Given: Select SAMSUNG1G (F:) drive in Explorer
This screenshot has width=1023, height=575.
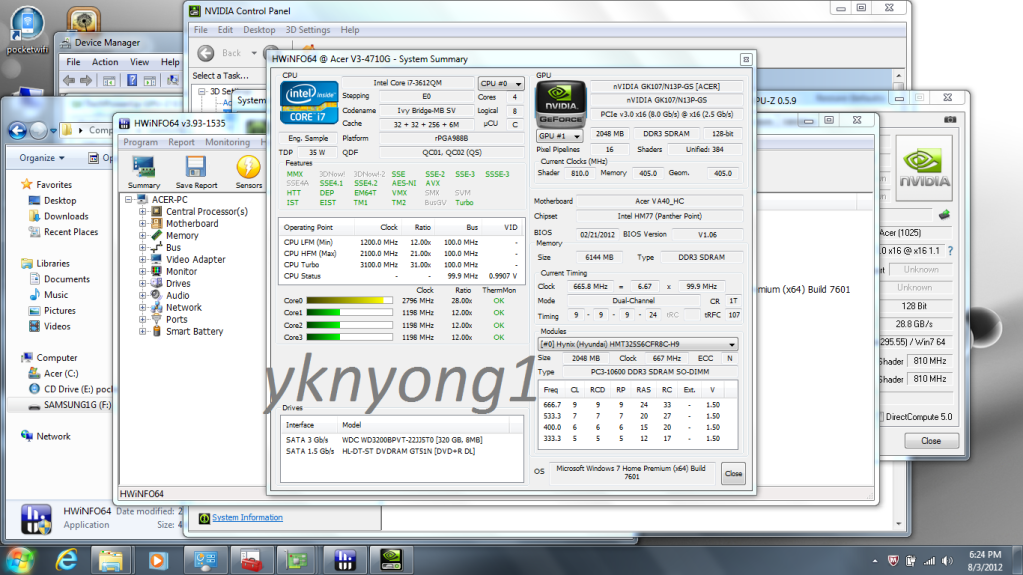Looking at the screenshot, I should [77, 405].
